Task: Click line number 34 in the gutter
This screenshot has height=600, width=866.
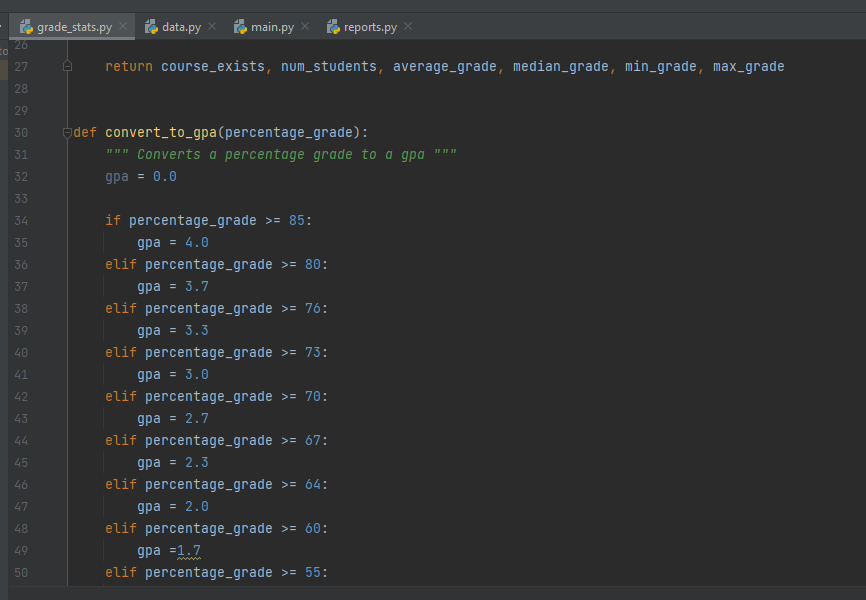Action: (x=21, y=221)
